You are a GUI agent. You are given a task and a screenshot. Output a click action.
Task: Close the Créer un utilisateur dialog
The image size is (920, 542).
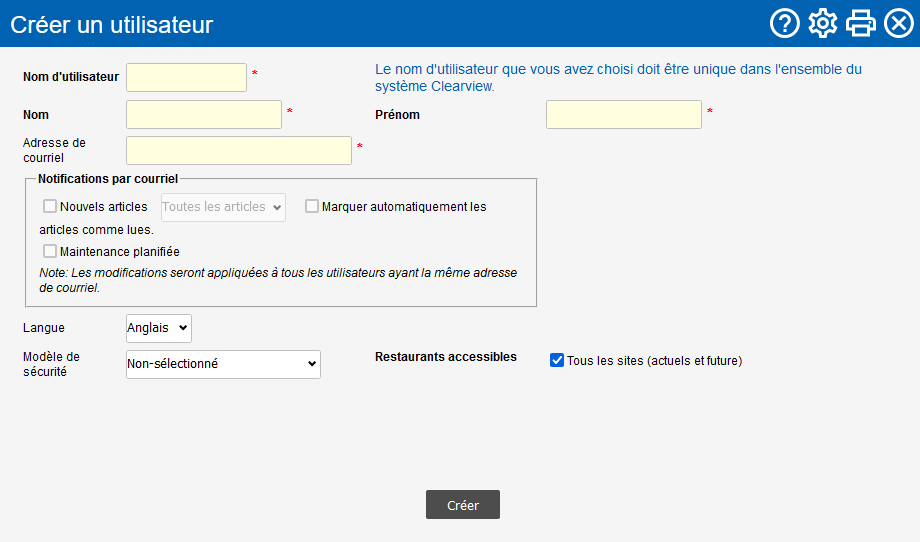[x=899, y=24]
